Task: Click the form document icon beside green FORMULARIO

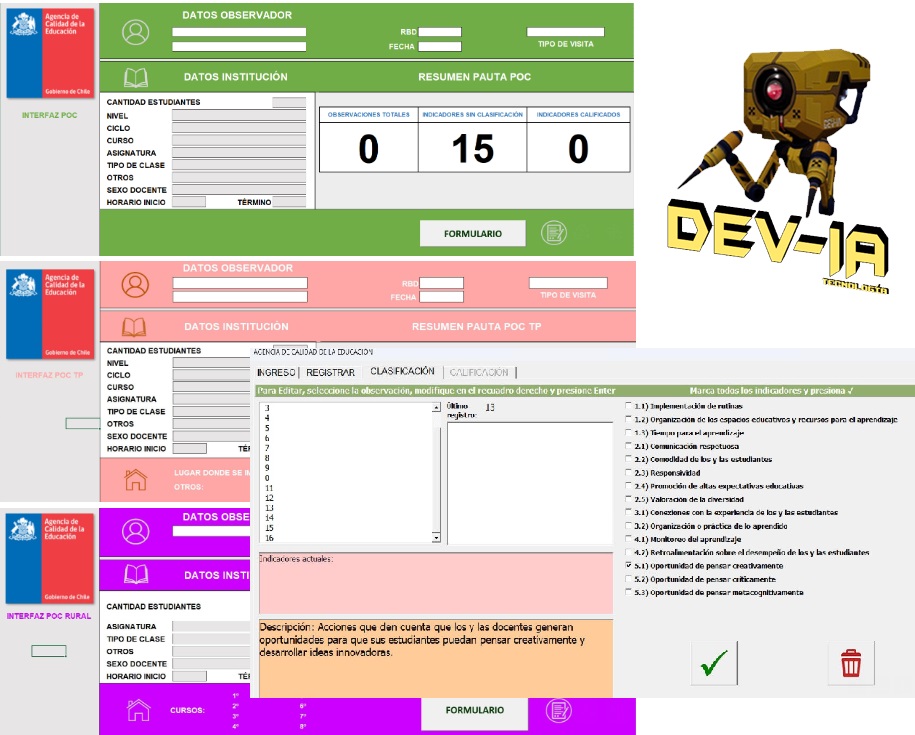Action: pyautogui.click(x=554, y=233)
